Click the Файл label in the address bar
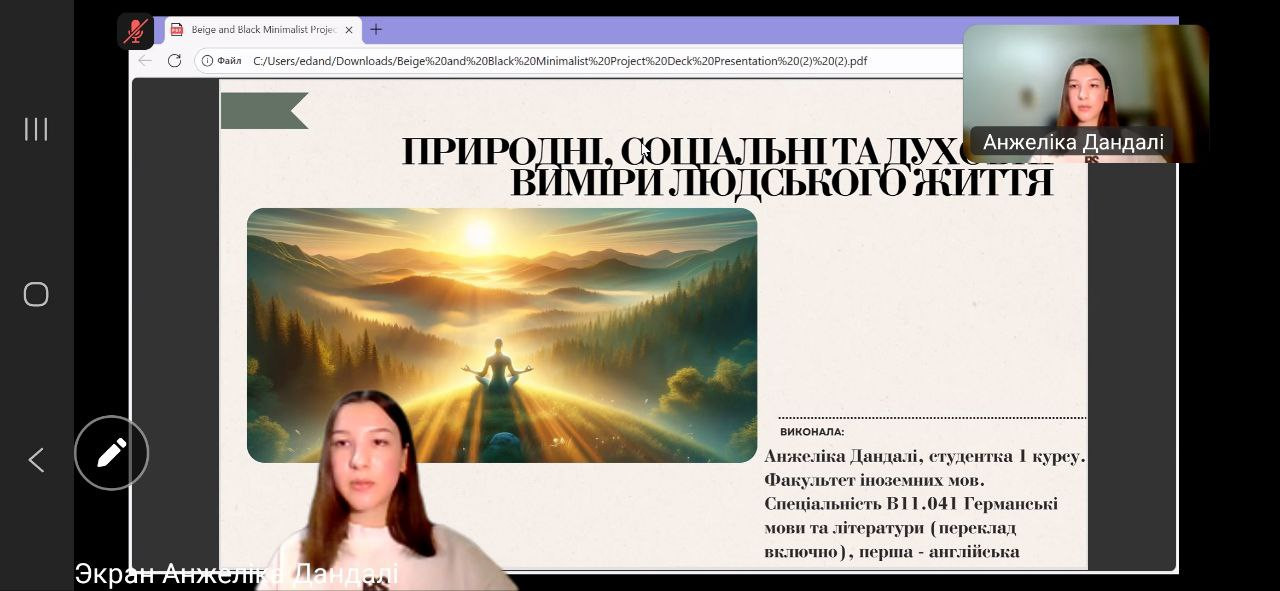Image resolution: width=1280 pixels, height=591 pixels. coord(230,61)
